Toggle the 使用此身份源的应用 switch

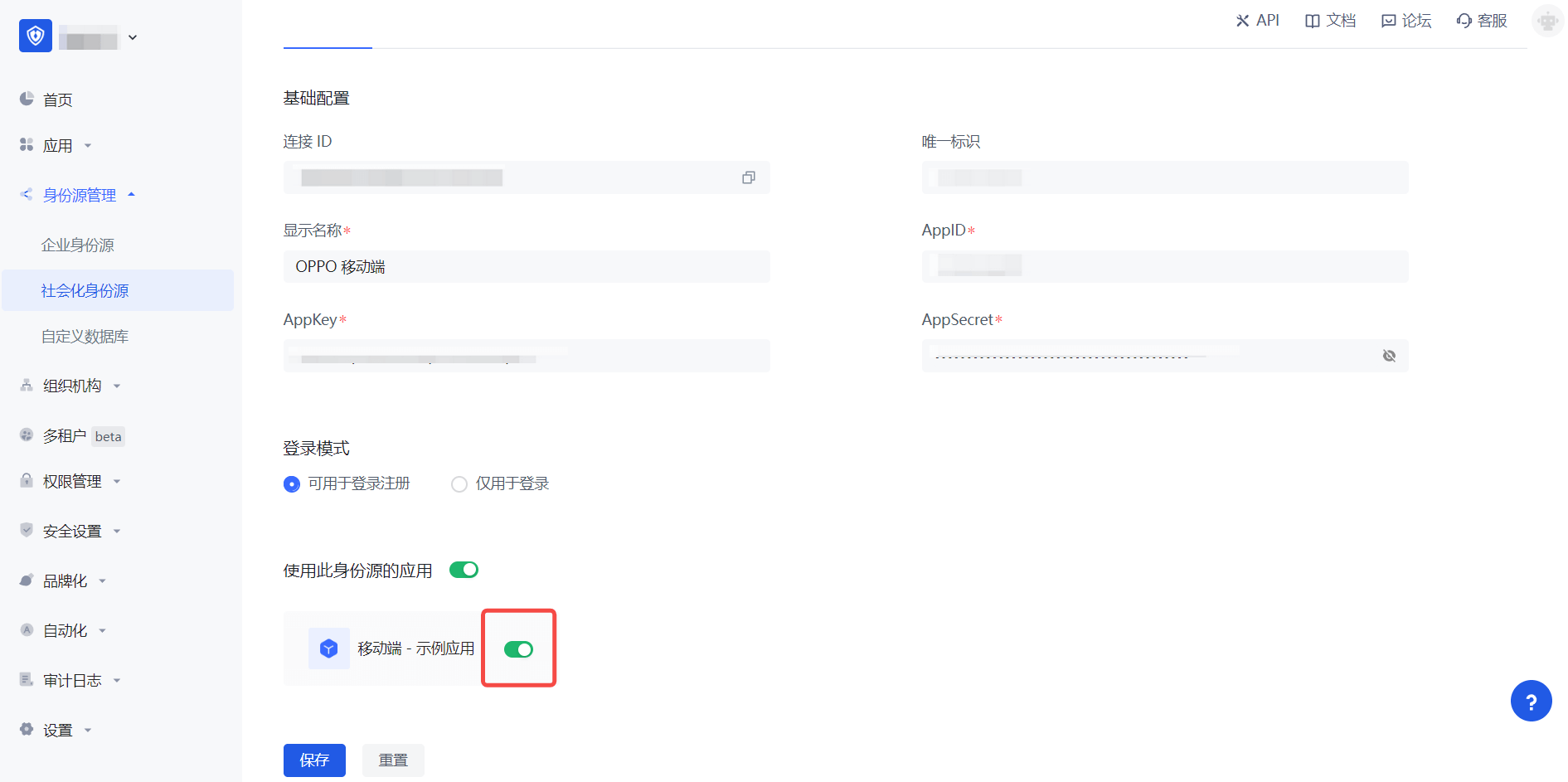click(x=464, y=570)
